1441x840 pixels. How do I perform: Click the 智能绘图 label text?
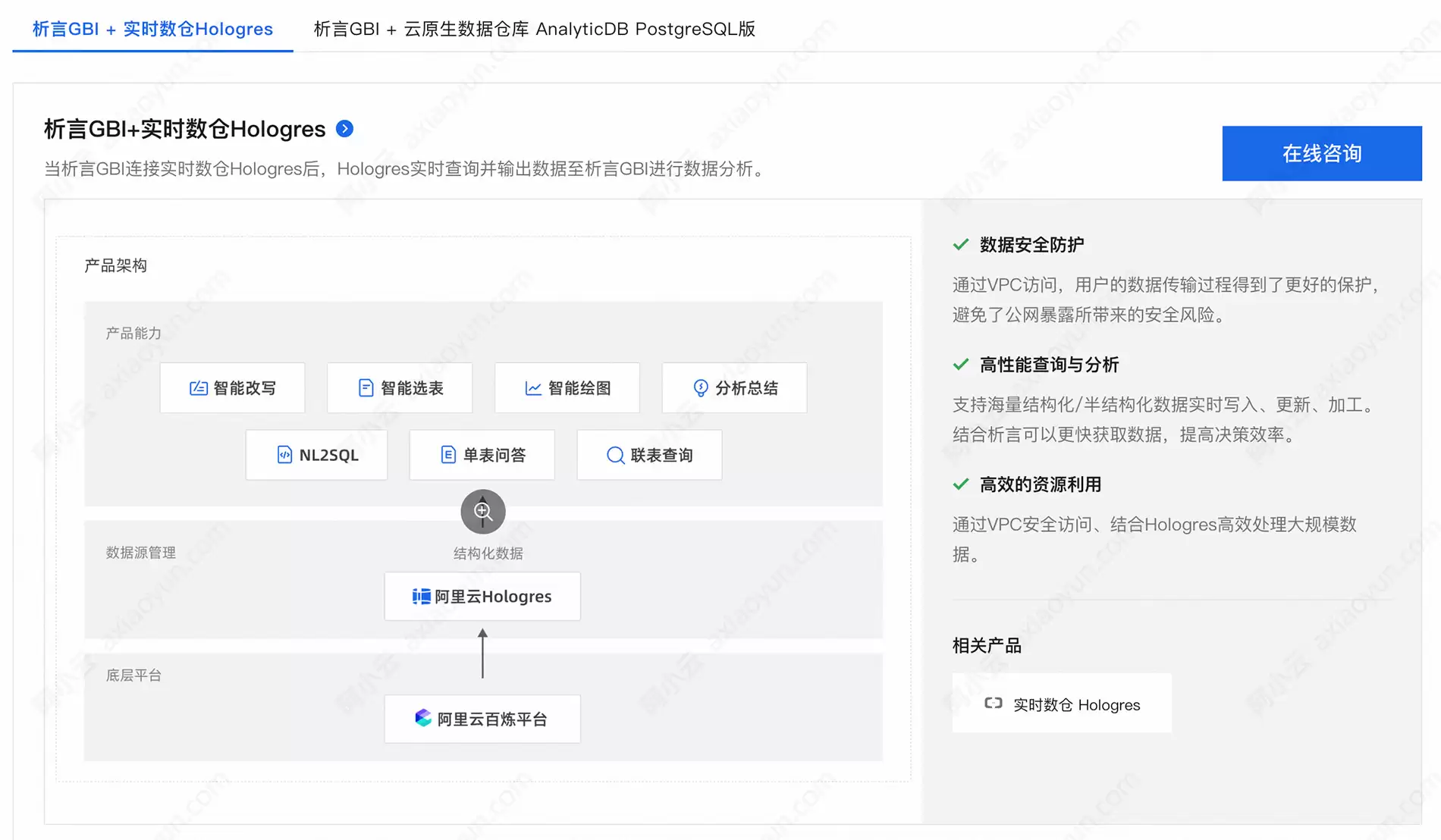coord(579,388)
